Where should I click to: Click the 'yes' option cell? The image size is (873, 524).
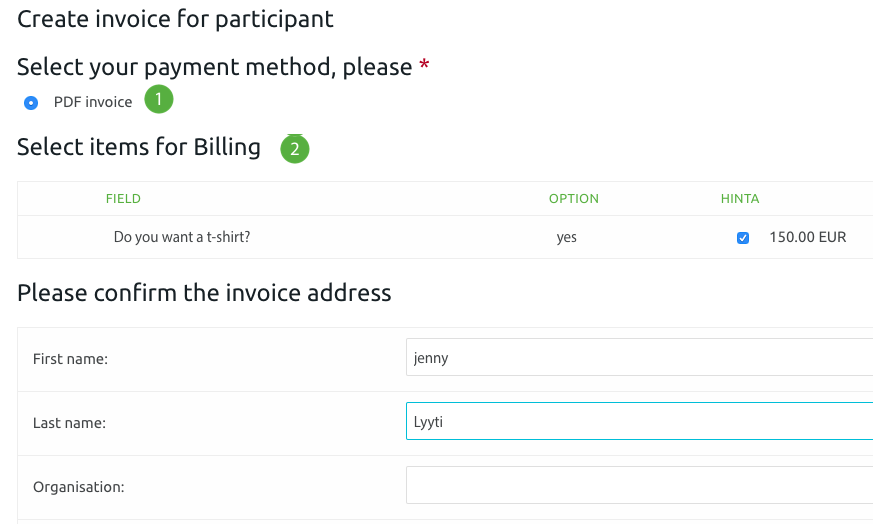coord(566,237)
